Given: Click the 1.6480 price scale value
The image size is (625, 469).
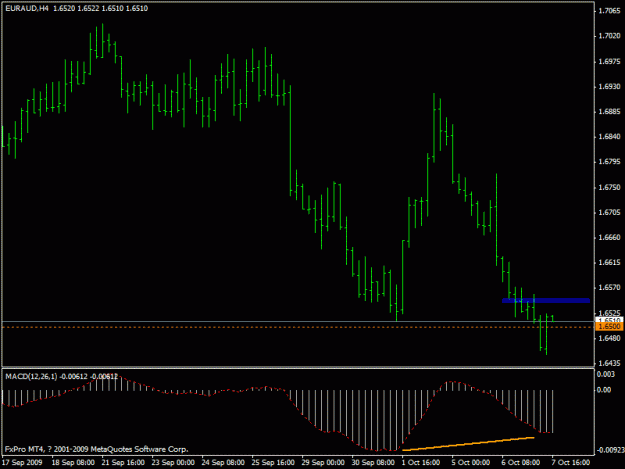Looking at the screenshot, I should click(609, 338).
